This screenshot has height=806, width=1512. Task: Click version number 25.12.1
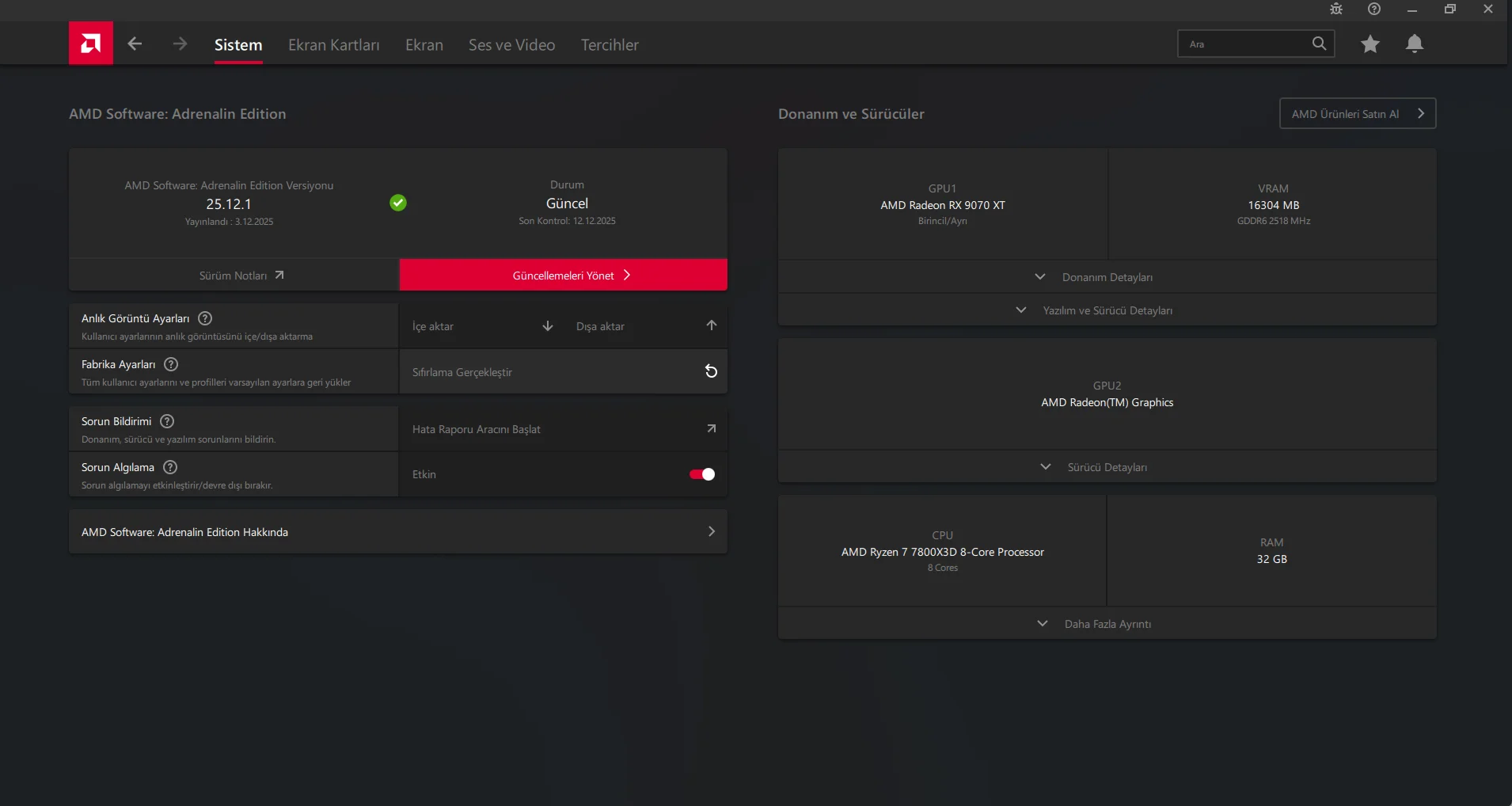[229, 204]
